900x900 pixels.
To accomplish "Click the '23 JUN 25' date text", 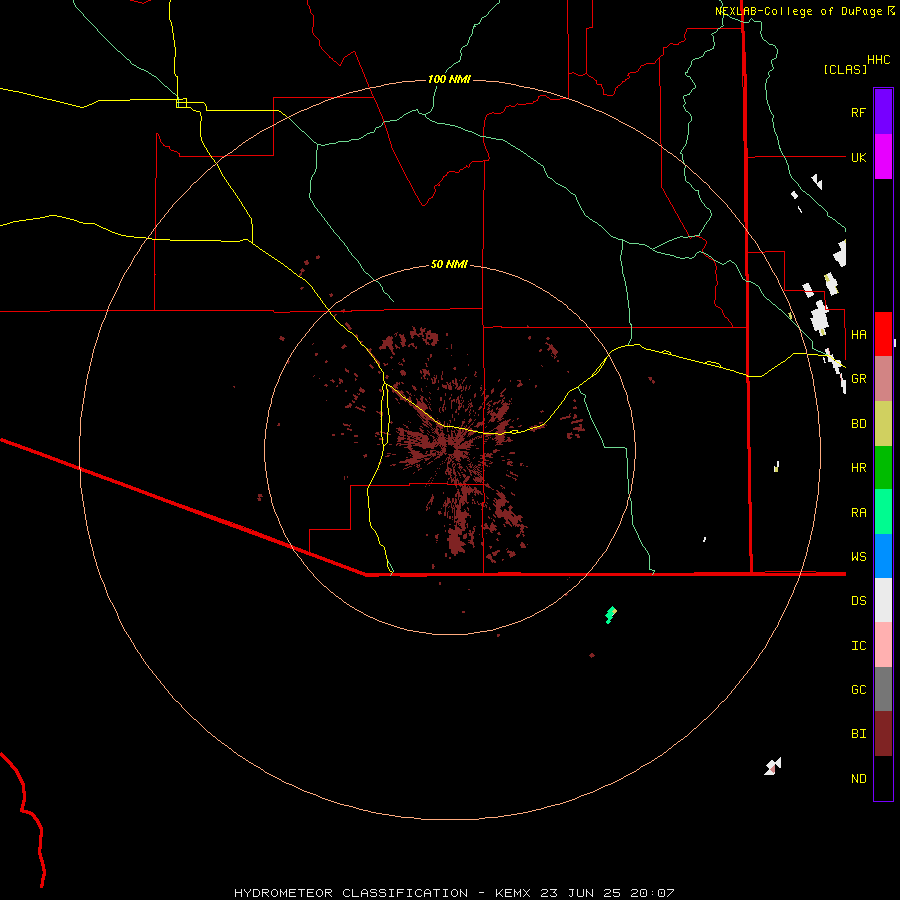I will click(x=580, y=893).
